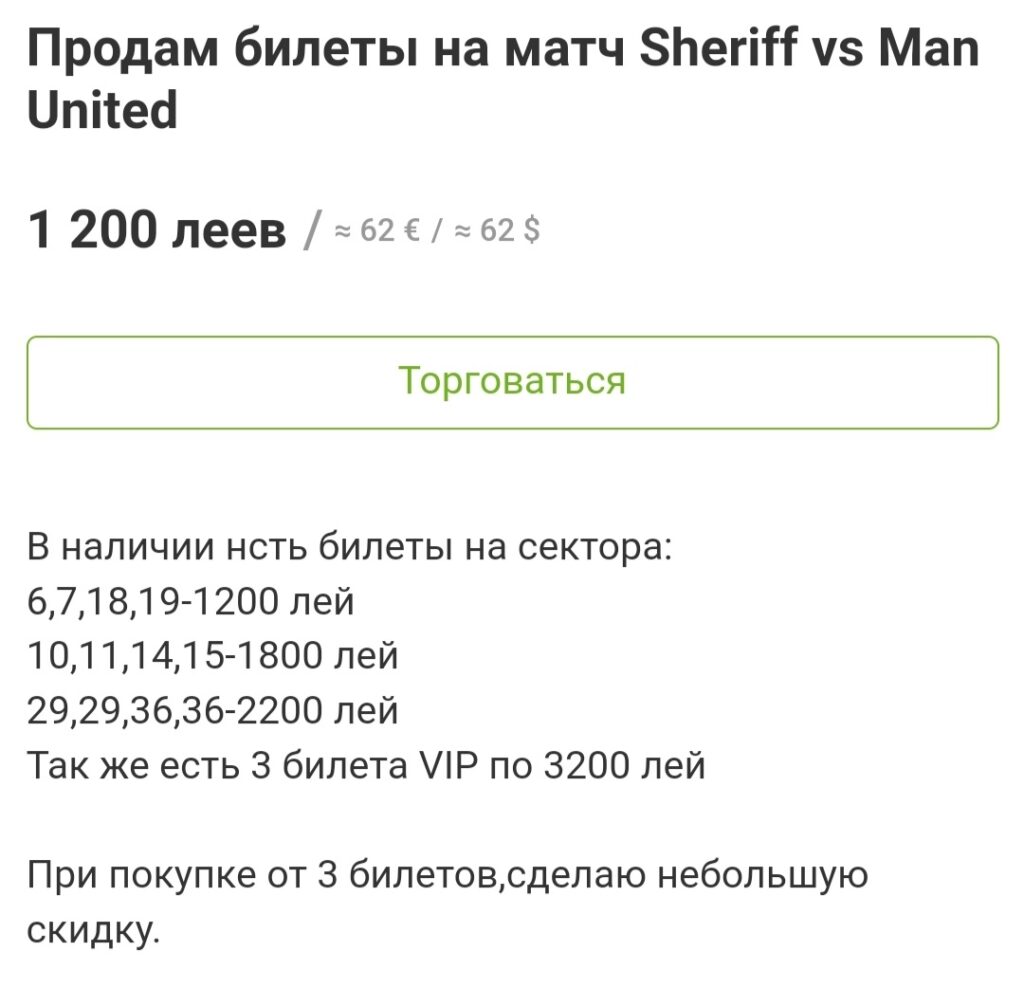Viewport: 1024px width, 1006px height.
Task: Click the 1 200 леев price
Action: (157, 230)
